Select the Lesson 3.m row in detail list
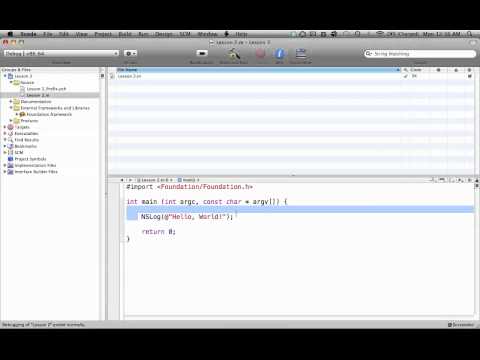Image resolution: width=480 pixels, height=360 pixels. [291, 76]
